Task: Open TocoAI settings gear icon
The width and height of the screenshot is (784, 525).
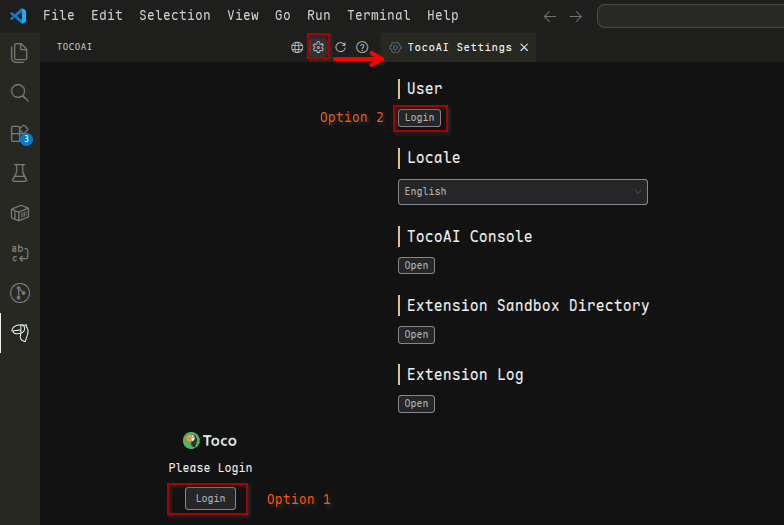Action: pos(318,47)
